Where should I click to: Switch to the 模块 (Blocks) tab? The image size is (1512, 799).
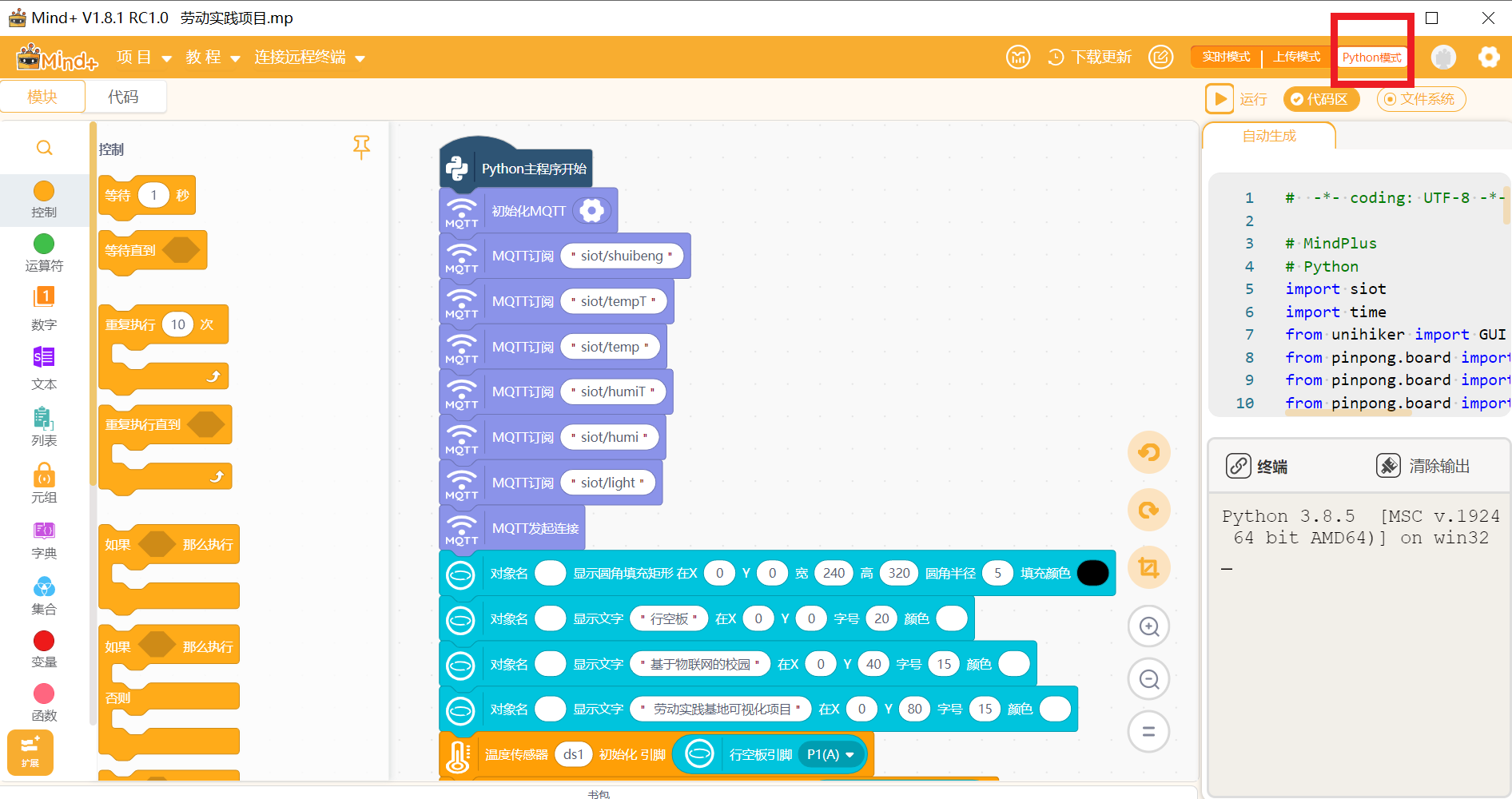pyautogui.click(x=42, y=97)
